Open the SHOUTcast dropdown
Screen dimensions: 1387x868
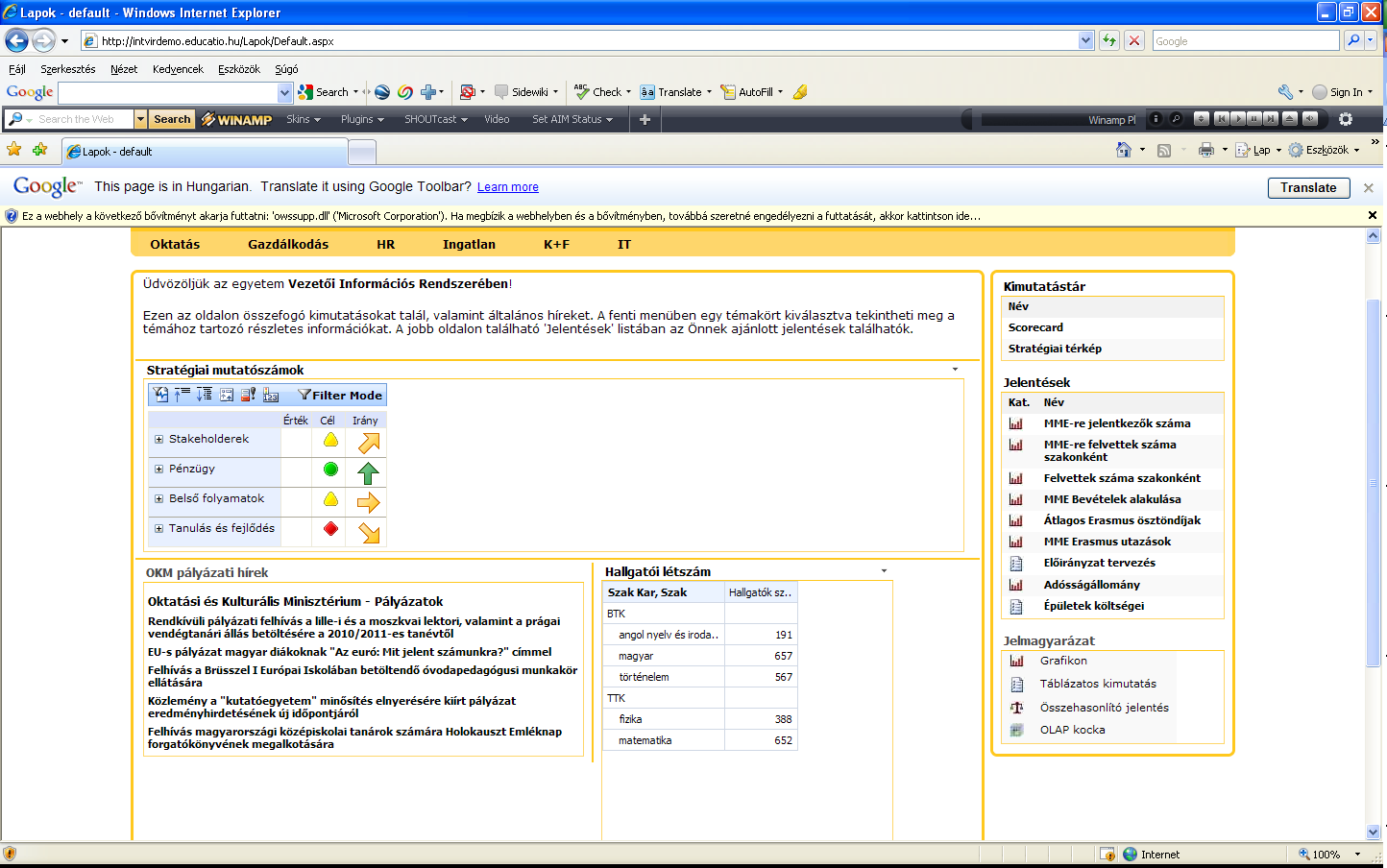pyautogui.click(x=436, y=119)
